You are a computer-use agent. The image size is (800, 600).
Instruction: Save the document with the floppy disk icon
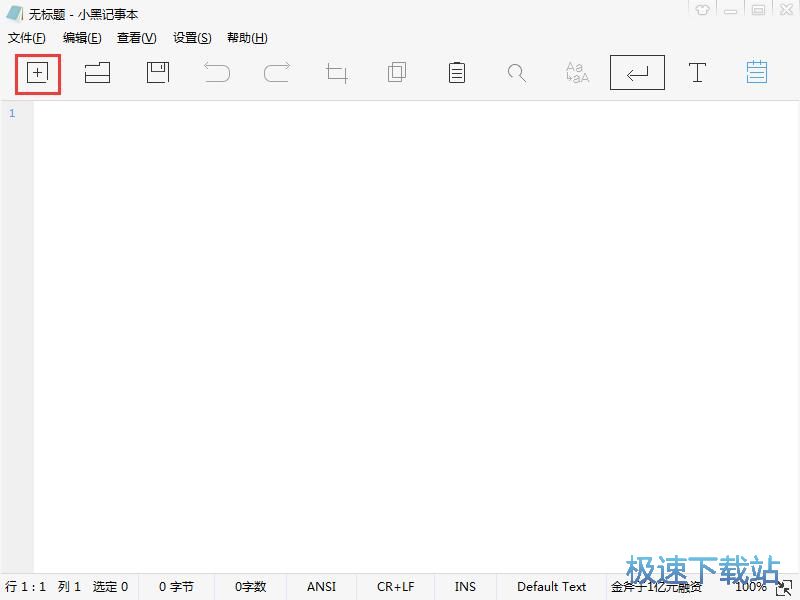click(158, 72)
